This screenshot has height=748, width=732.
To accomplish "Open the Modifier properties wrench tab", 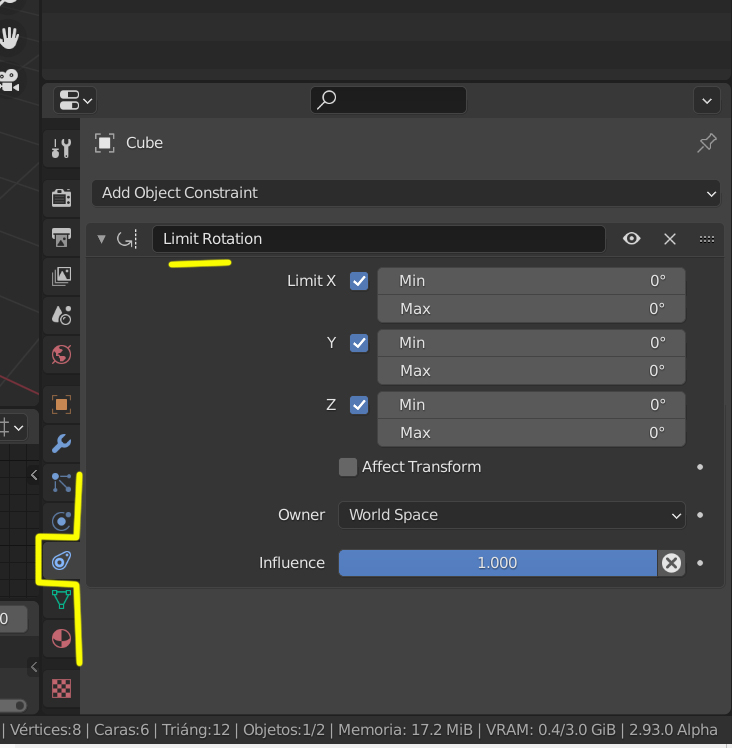I will click(x=62, y=444).
